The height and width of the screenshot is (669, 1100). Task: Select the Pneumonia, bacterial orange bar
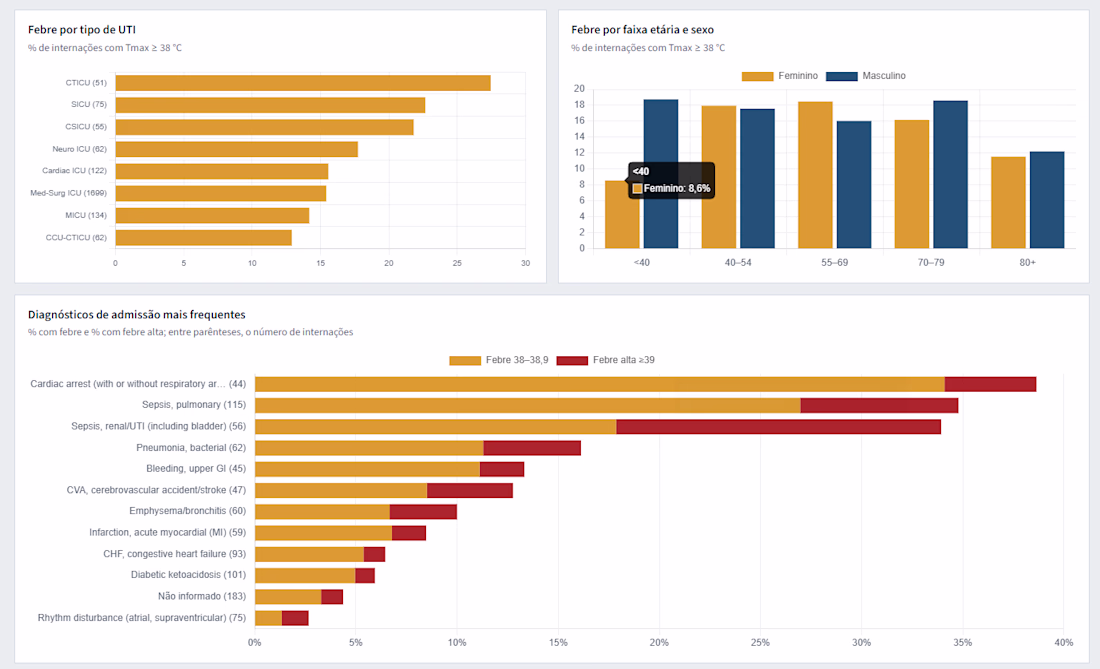[369, 448]
